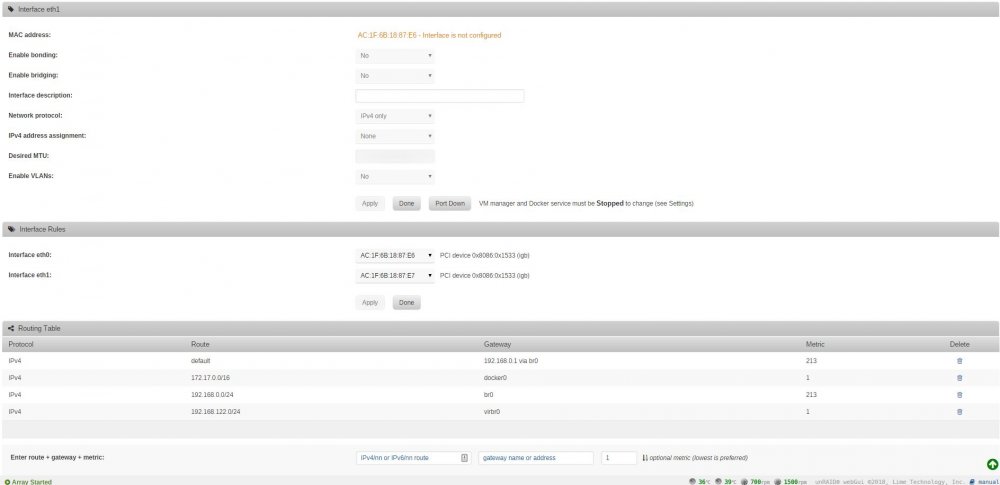Image resolution: width=1000 pixels, height=485 pixels.
Task: Focus the route metric number field
Action: click(x=619, y=458)
